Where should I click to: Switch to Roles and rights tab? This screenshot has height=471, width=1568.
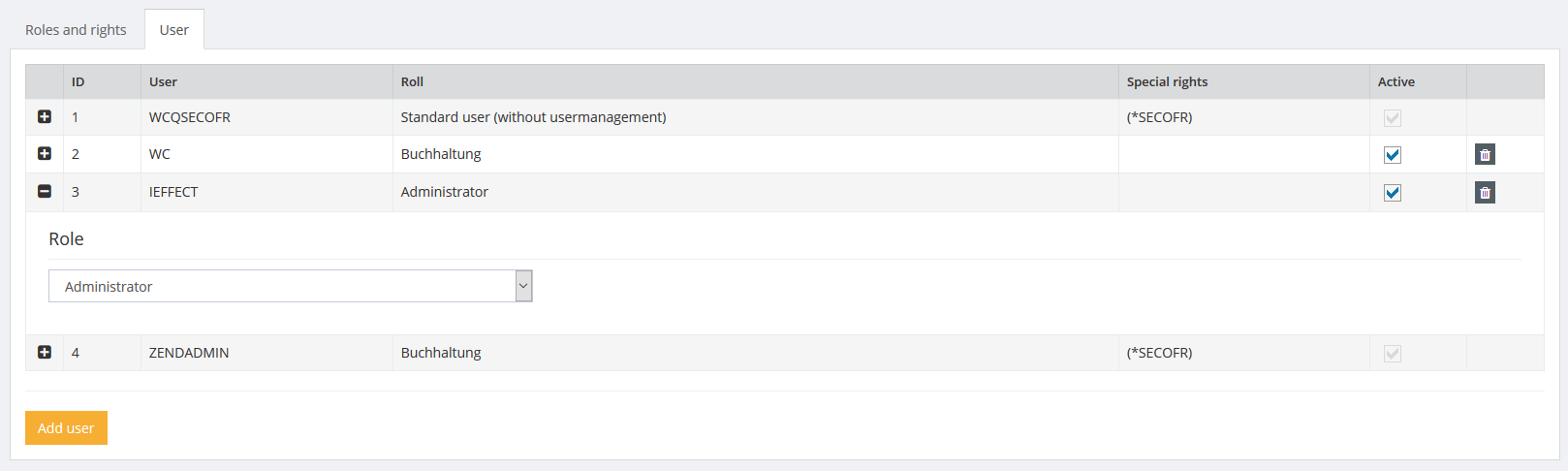coord(76,30)
